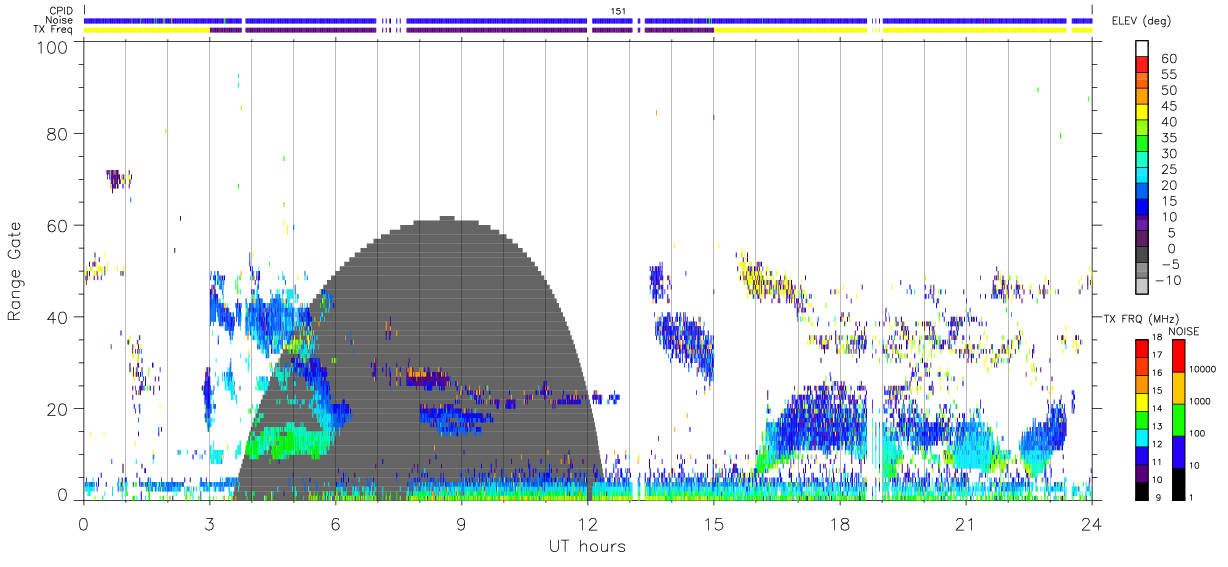
Task: Click the 'Range Gate' y-axis label
Action: (x=16, y=271)
